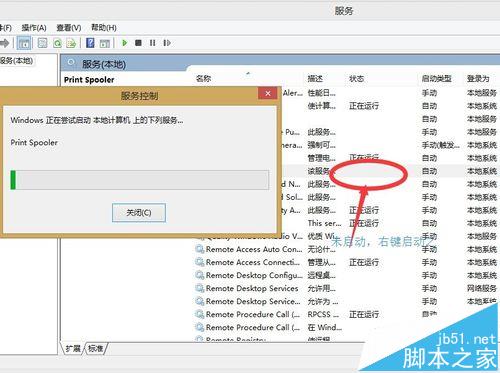
Task: Switch to the 扩展 tab
Action: (x=73, y=349)
